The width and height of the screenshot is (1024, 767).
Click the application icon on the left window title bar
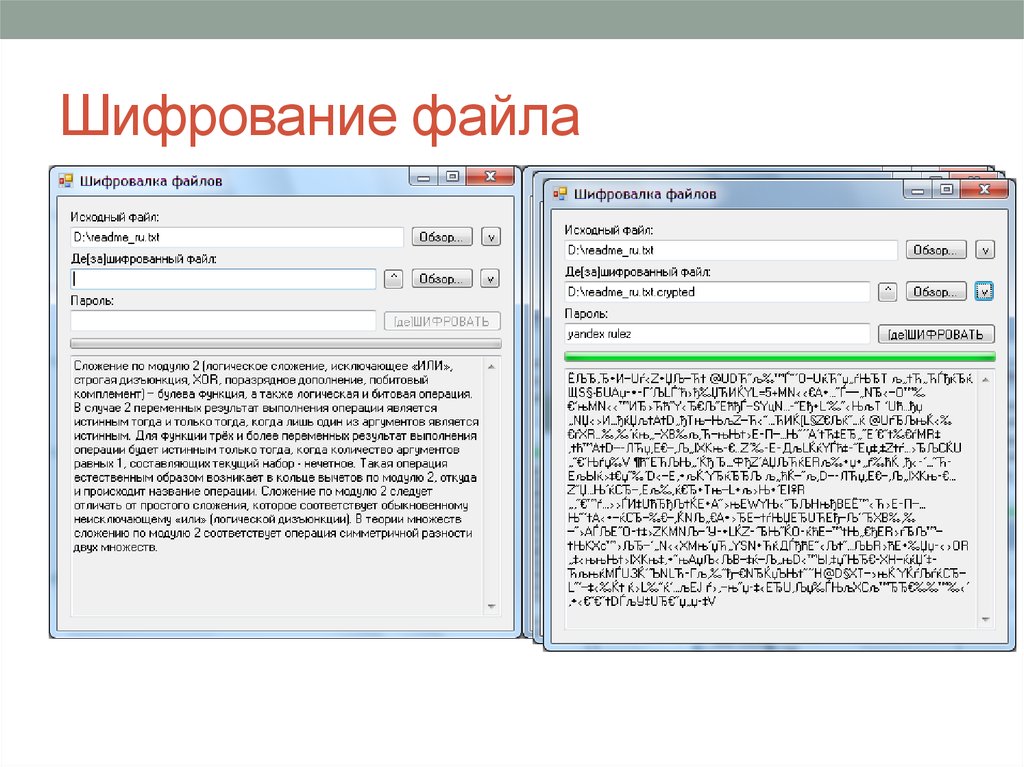click(66, 179)
